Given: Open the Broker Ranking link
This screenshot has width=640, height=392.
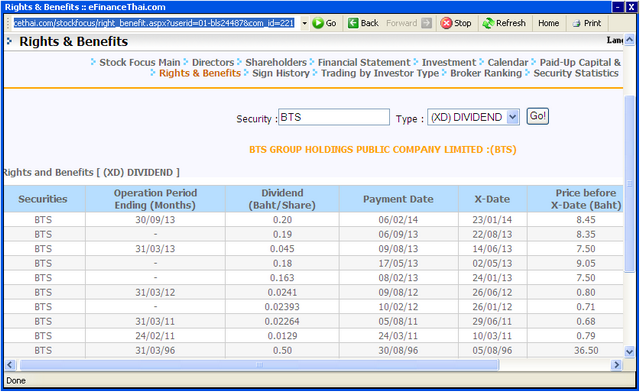Looking at the screenshot, I should [x=486, y=73].
